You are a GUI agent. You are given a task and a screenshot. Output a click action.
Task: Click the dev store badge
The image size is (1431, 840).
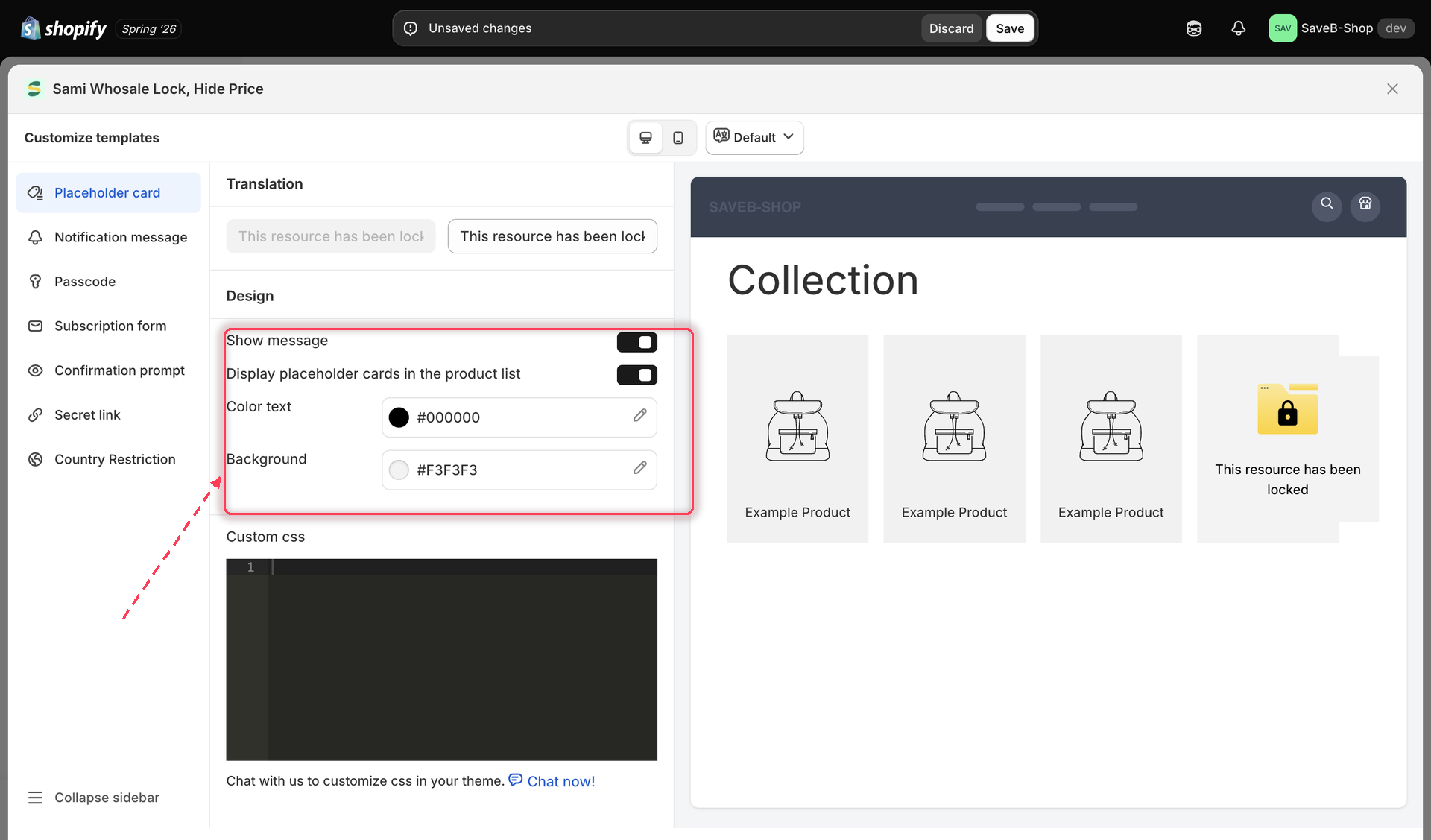coord(1395,28)
